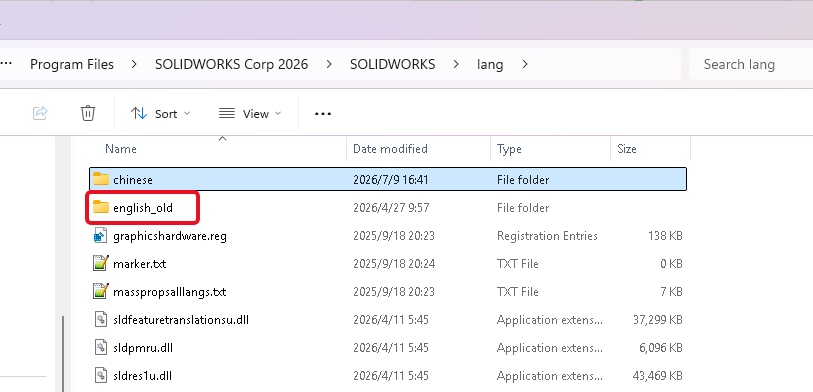Image resolution: width=813 pixels, height=392 pixels.
Task: Click the english_old folder name
Action: pyautogui.click(x=143, y=208)
